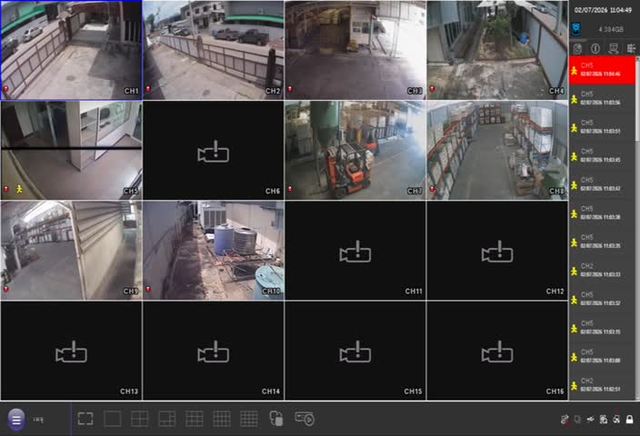Click the red record indicator on CH1
The width and height of the screenshot is (640, 436).
(x=6, y=89)
